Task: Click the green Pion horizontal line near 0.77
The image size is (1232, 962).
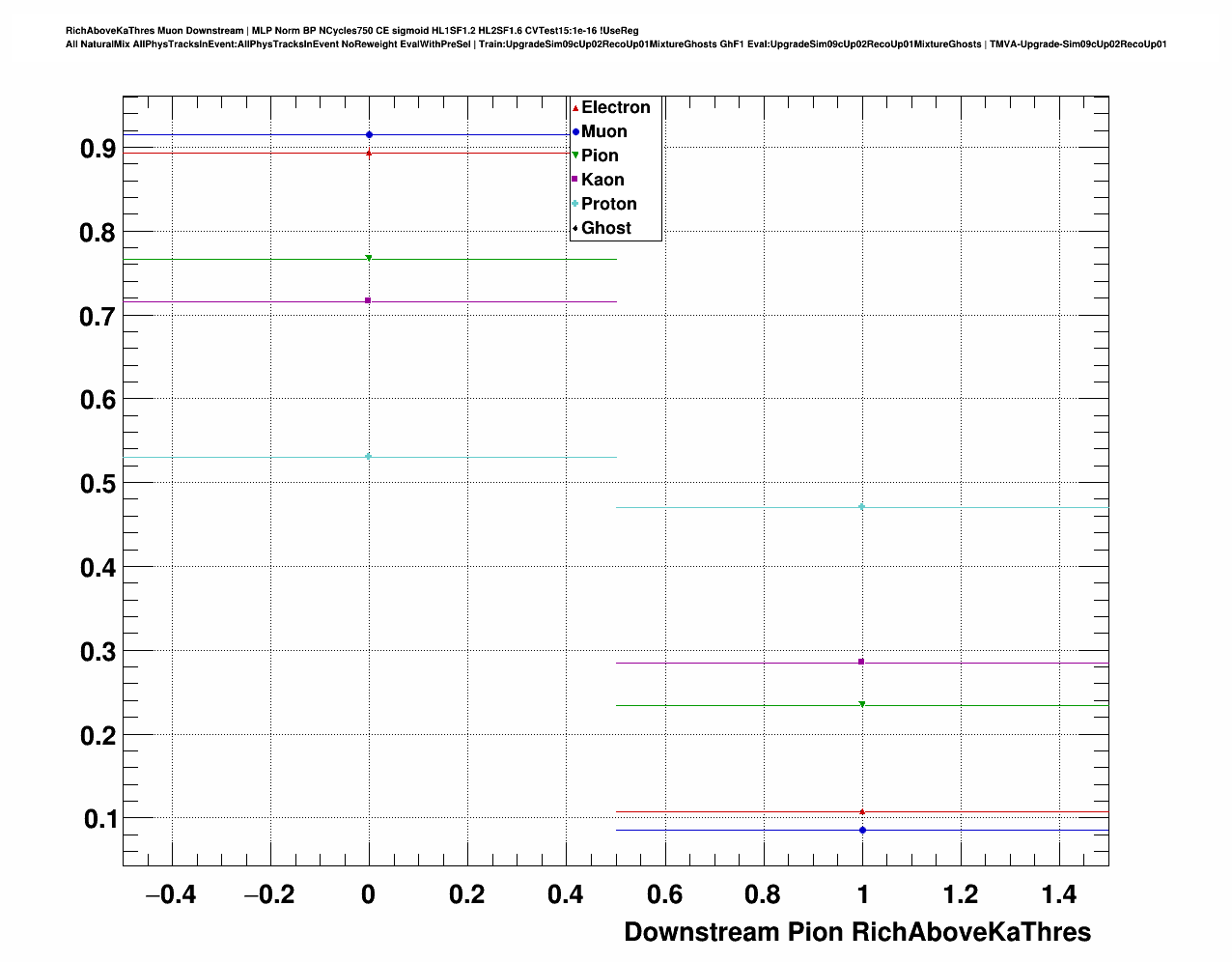Action: pyautogui.click(x=241, y=259)
